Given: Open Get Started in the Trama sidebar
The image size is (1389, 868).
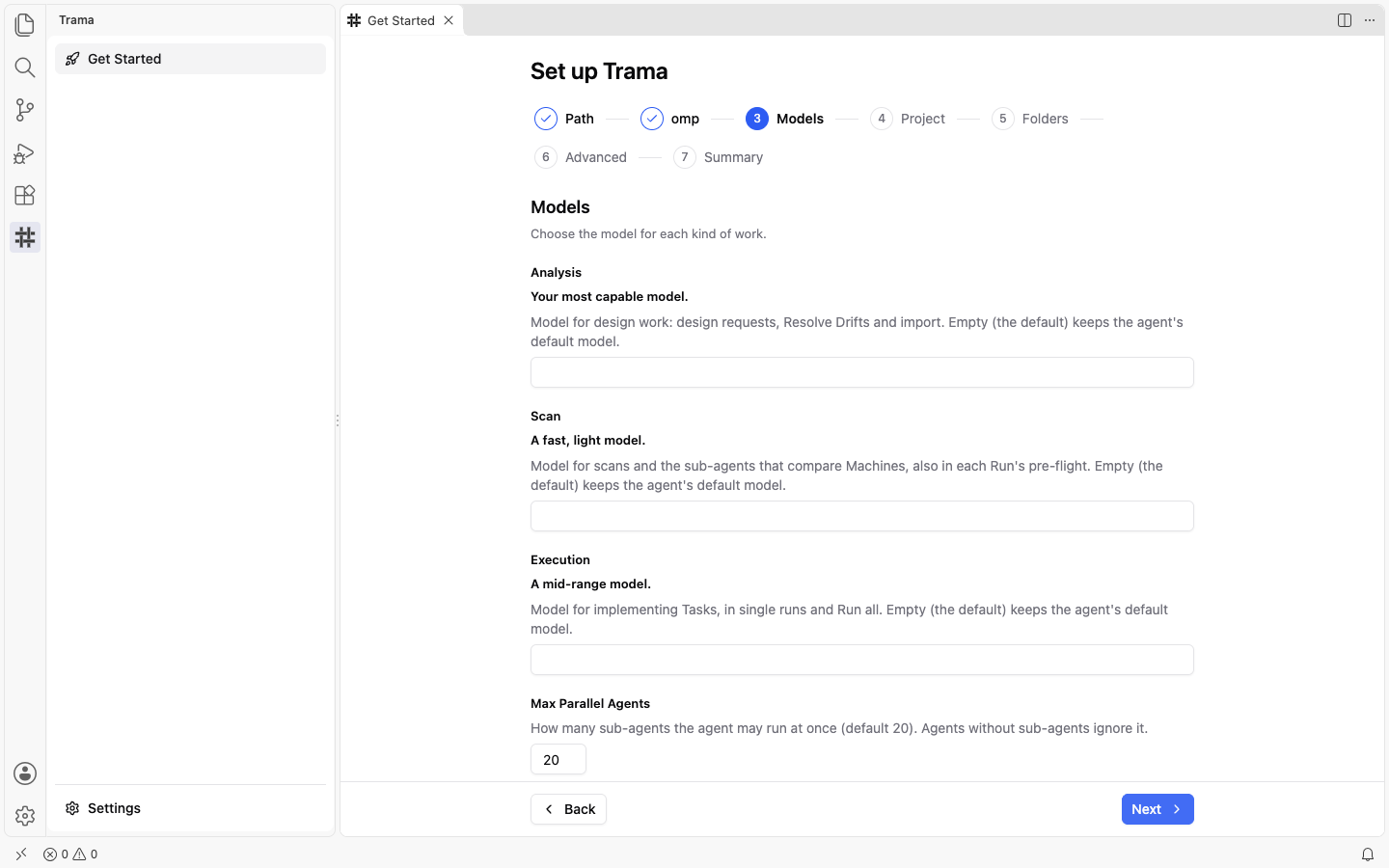Looking at the screenshot, I should pos(190,59).
